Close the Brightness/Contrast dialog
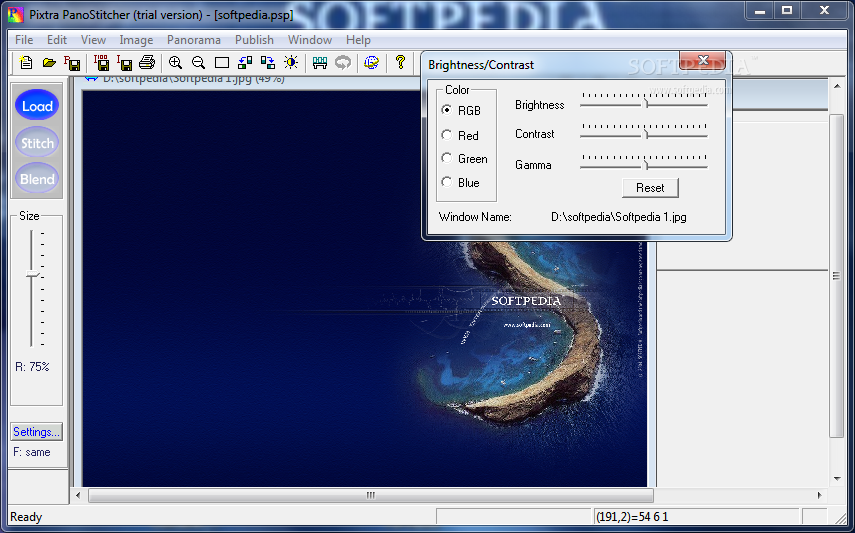Viewport: 855px width, 533px height. tap(703, 59)
